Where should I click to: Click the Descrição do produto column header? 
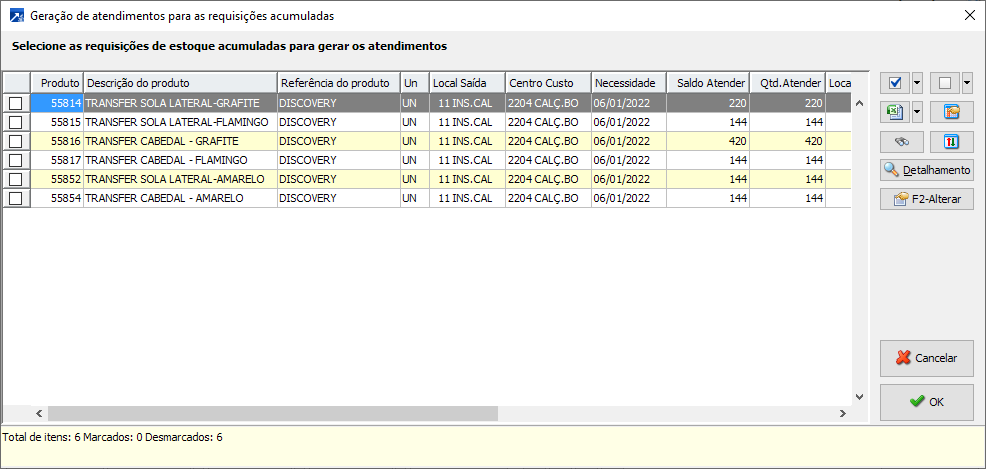coord(179,82)
